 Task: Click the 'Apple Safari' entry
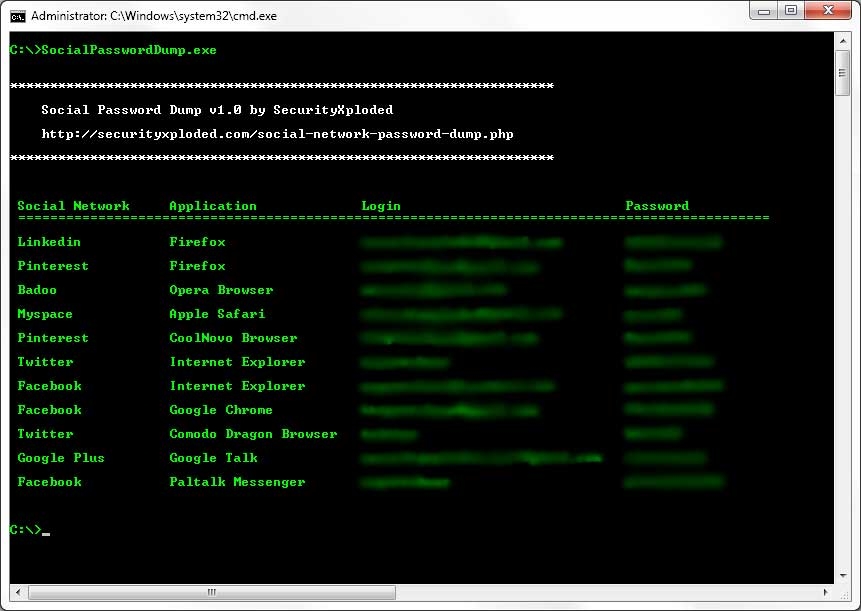tap(217, 314)
